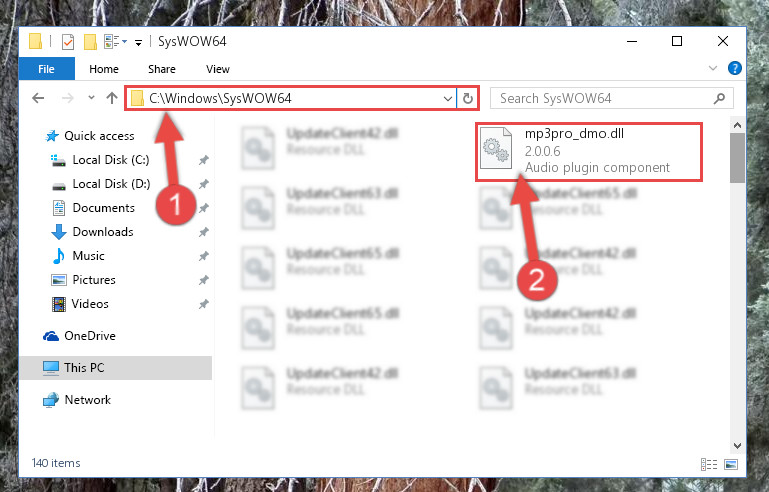The image size is (769, 492).
Task: Go up one folder level
Action: [x=112, y=98]
